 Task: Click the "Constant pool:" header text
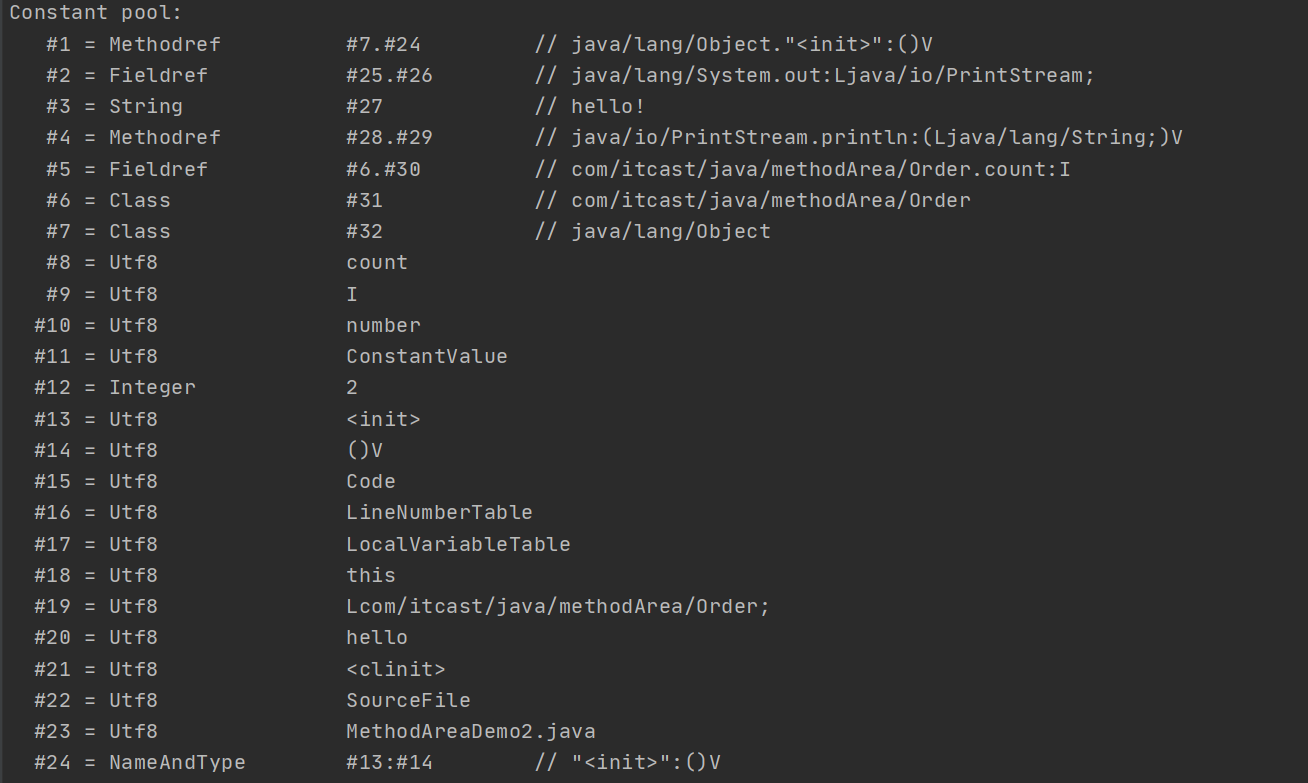coord(96,13)
